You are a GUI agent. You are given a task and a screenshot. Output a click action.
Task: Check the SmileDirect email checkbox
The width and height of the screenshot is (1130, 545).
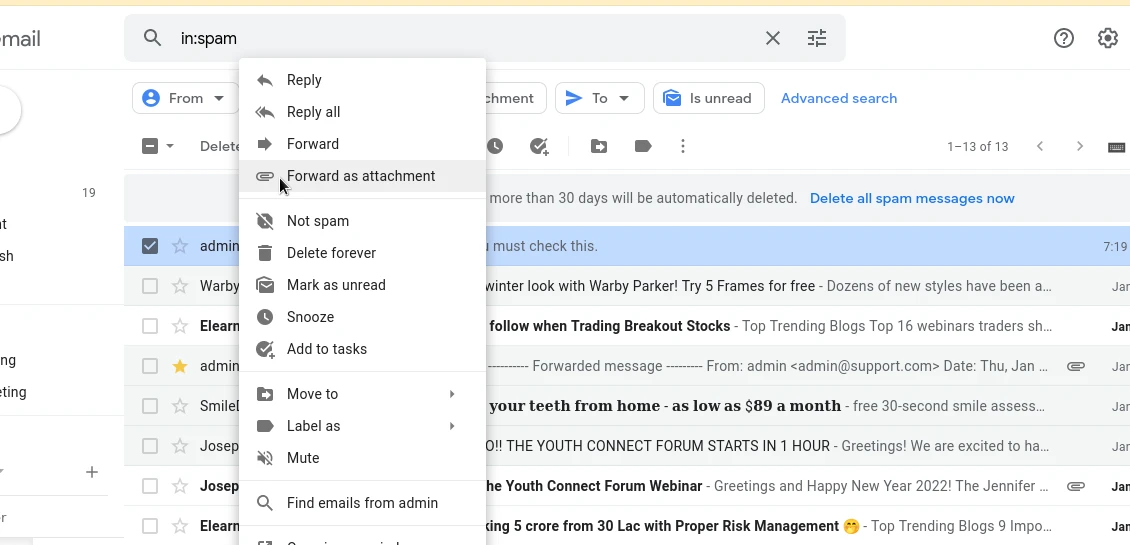tap(150, 406)
